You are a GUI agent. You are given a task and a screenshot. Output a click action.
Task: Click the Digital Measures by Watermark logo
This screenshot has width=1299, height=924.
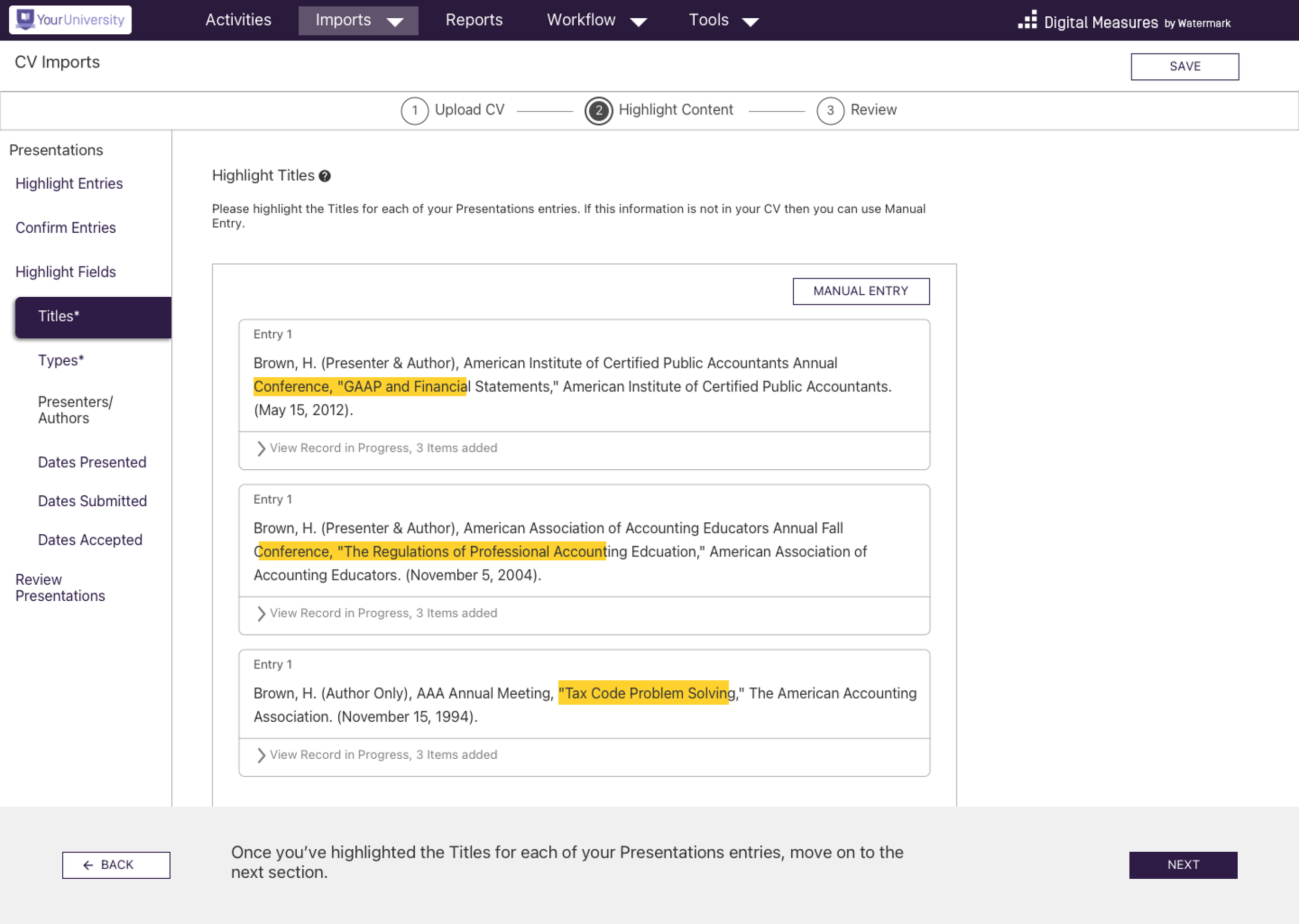[1124, 22]
